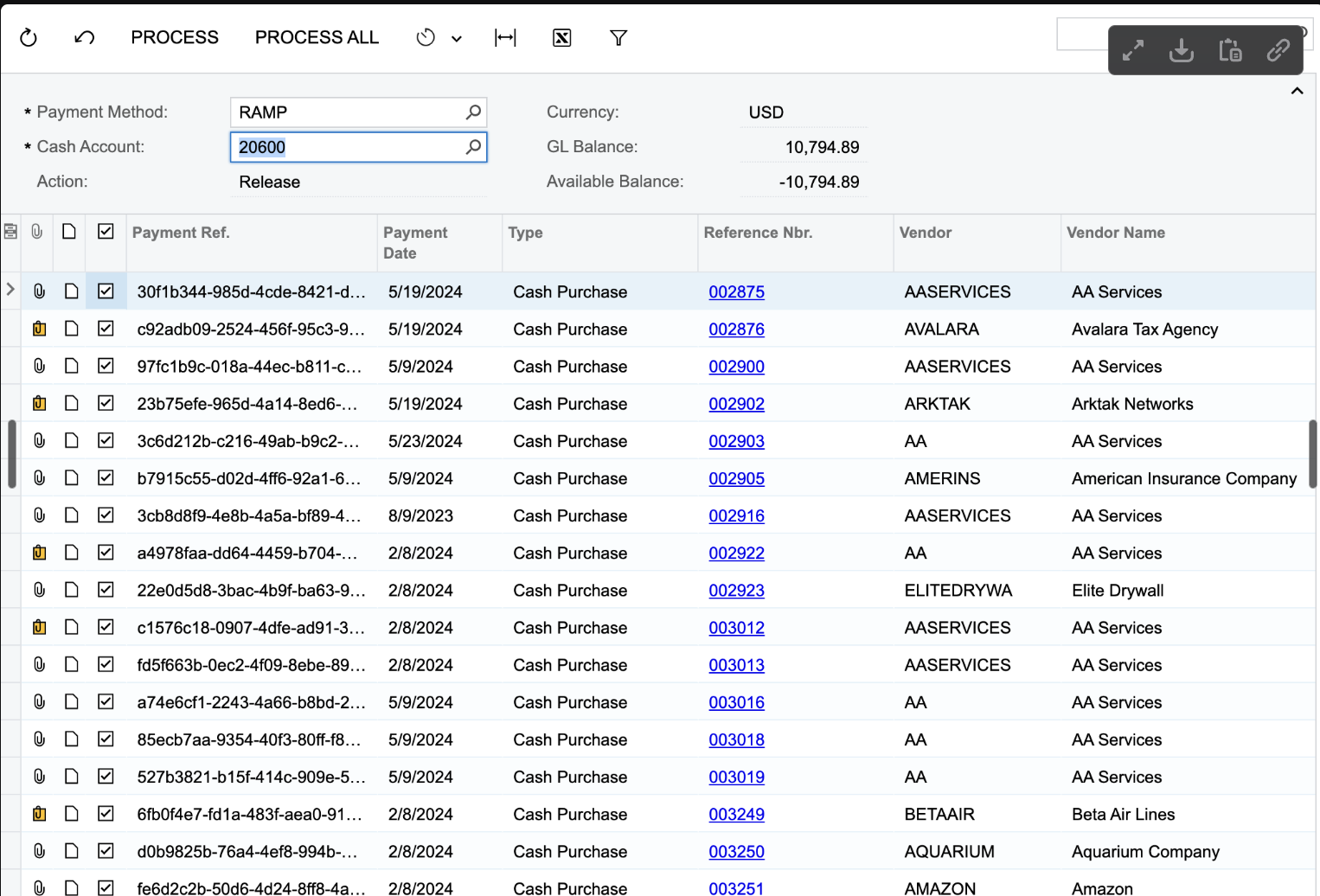The image size is (1320, 896).
Task: Uncheck row with reference 002902
Action: pyautogui.click(x=106, y=403)
